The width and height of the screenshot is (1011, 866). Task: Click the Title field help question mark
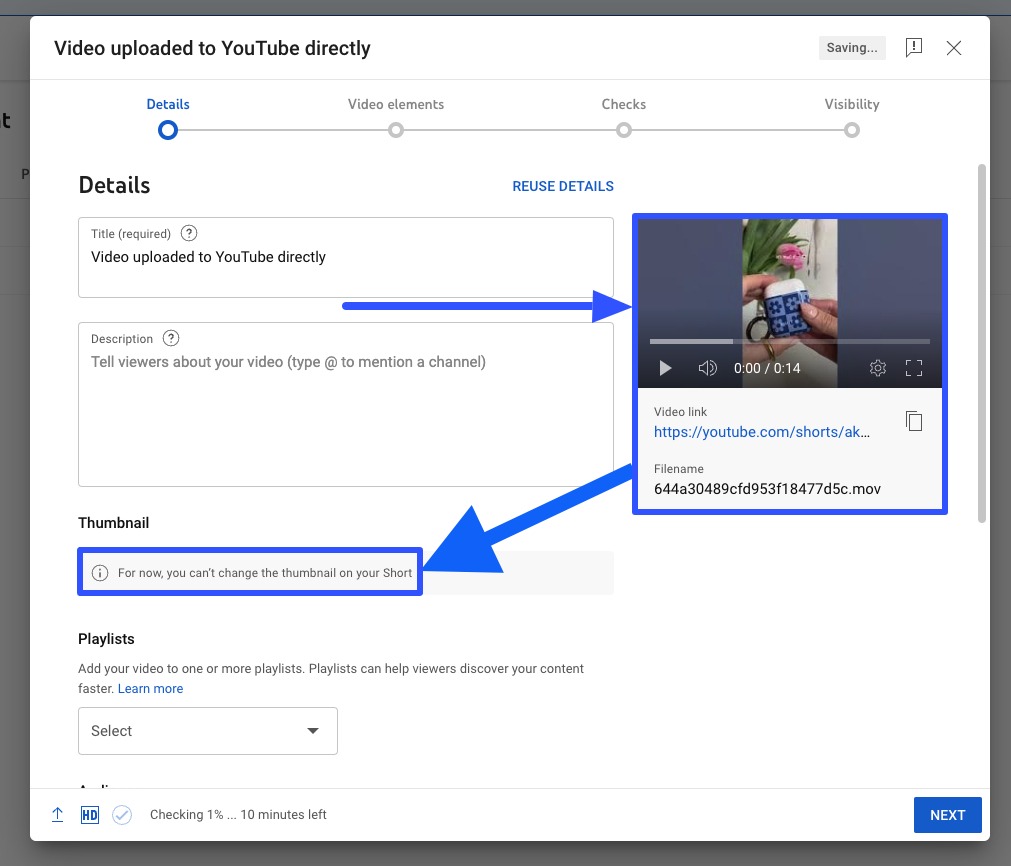(188, 233)
